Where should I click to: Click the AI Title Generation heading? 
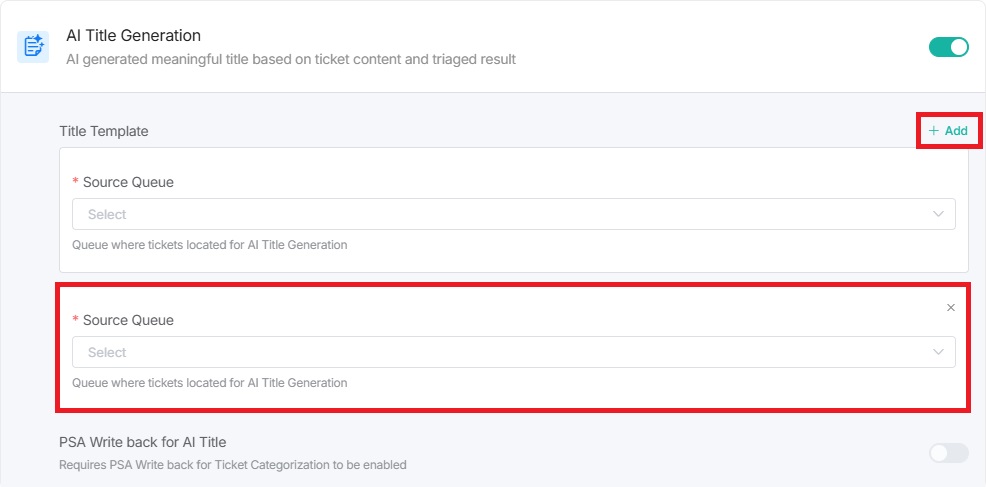(x=133, y=36)
